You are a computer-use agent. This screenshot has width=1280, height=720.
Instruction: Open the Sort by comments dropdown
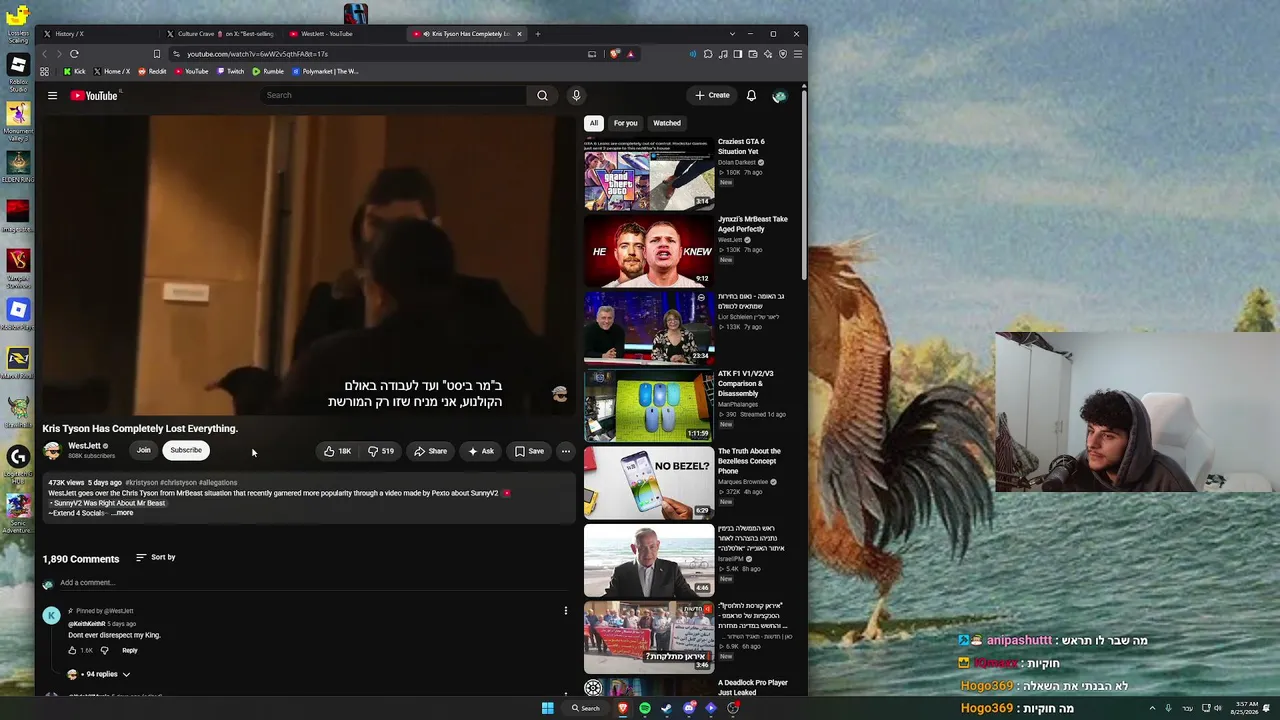coord(156,557)
